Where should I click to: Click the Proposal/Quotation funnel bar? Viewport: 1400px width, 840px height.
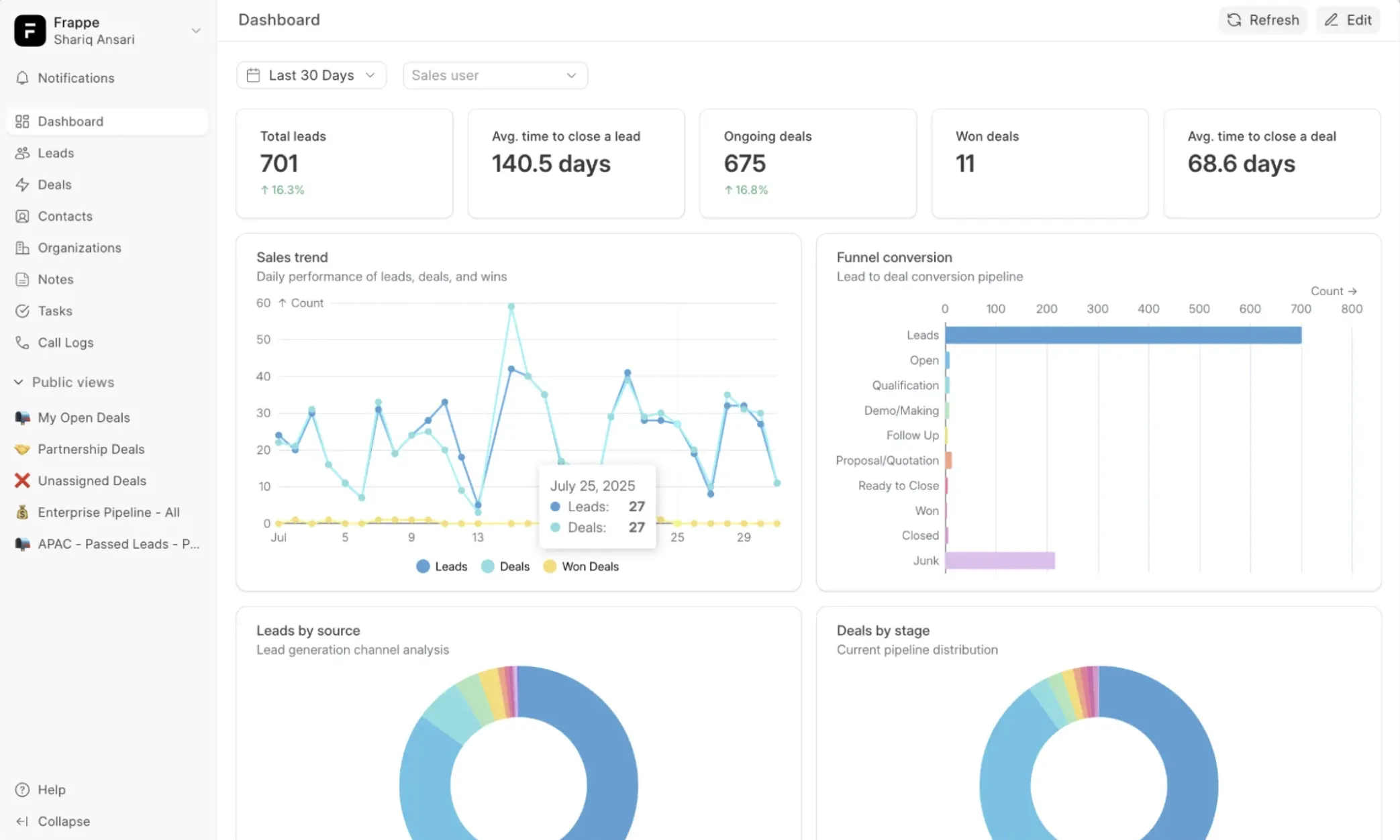pyautogui.click(x=949, y=460)
